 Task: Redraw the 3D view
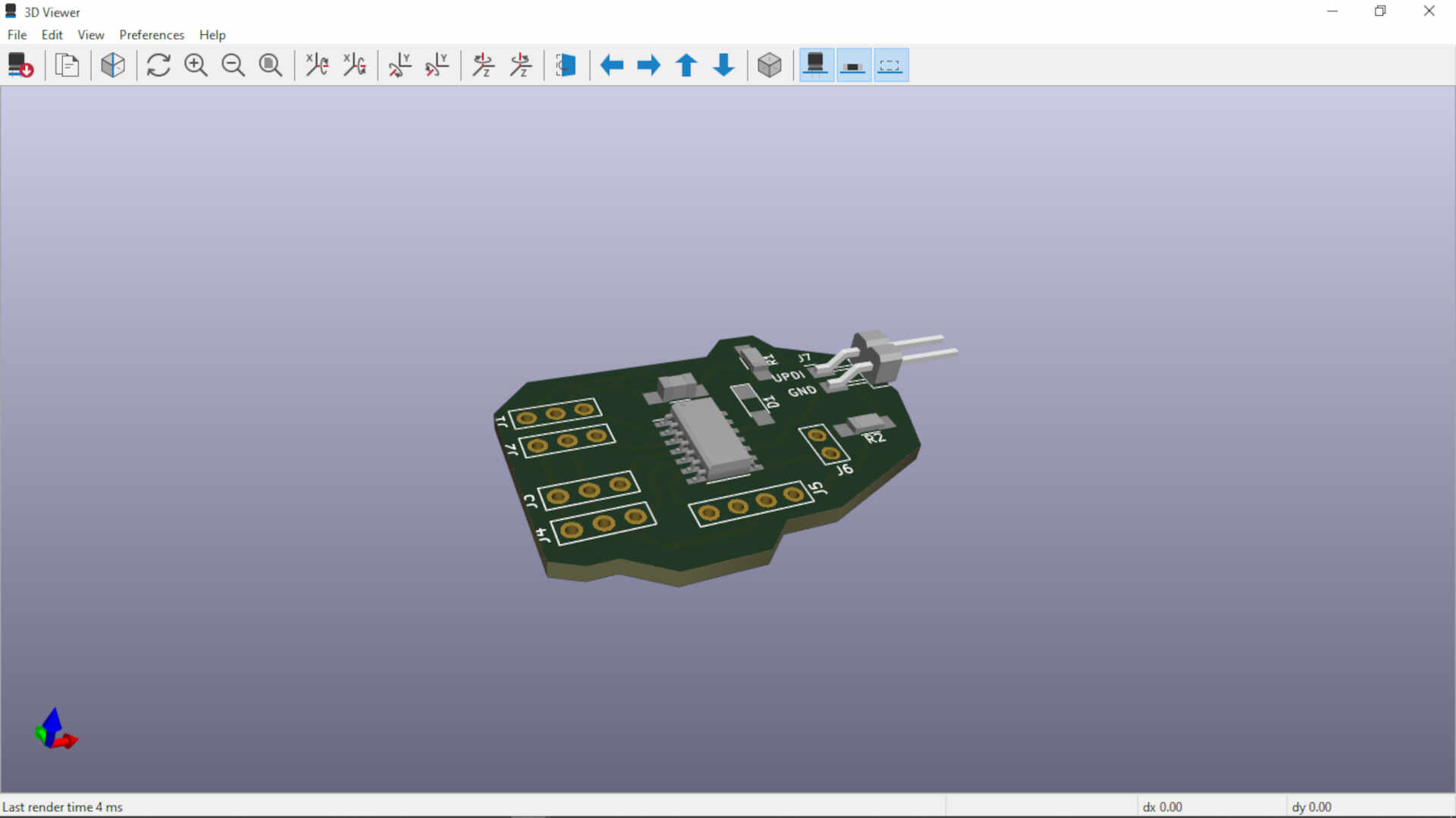[158, 65]
